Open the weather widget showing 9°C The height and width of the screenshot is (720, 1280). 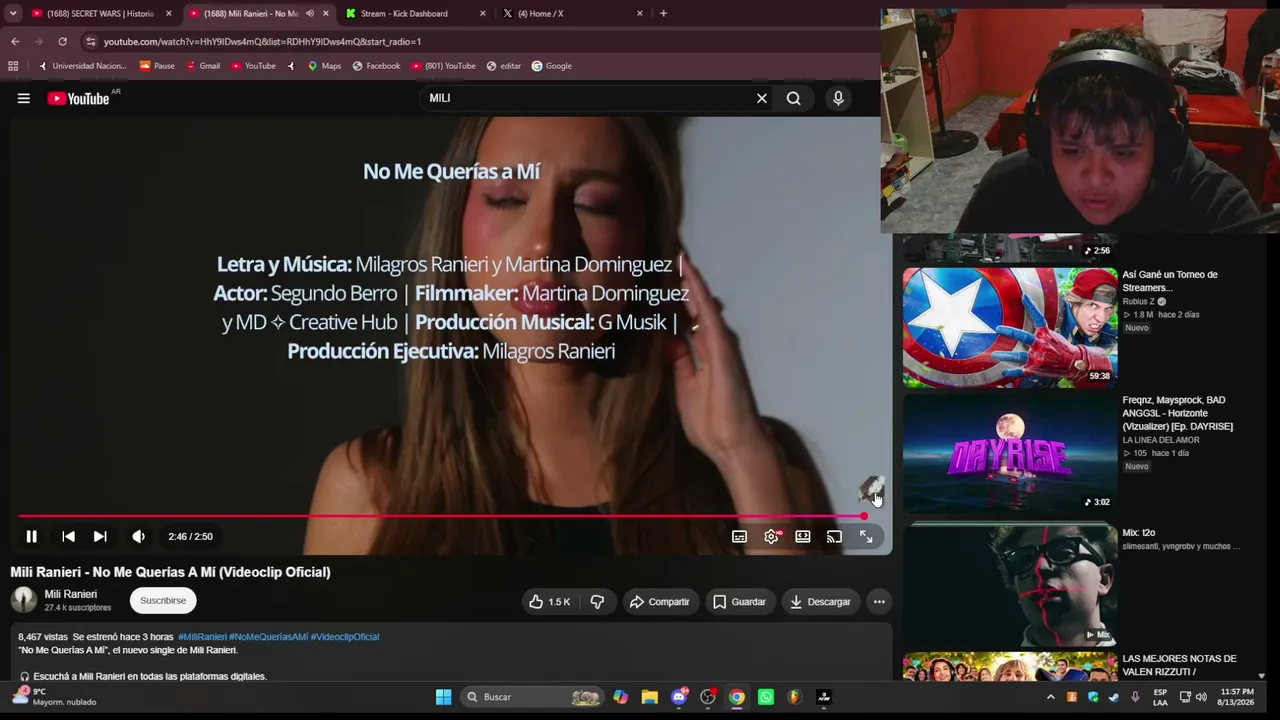click(x=55, y=696)
